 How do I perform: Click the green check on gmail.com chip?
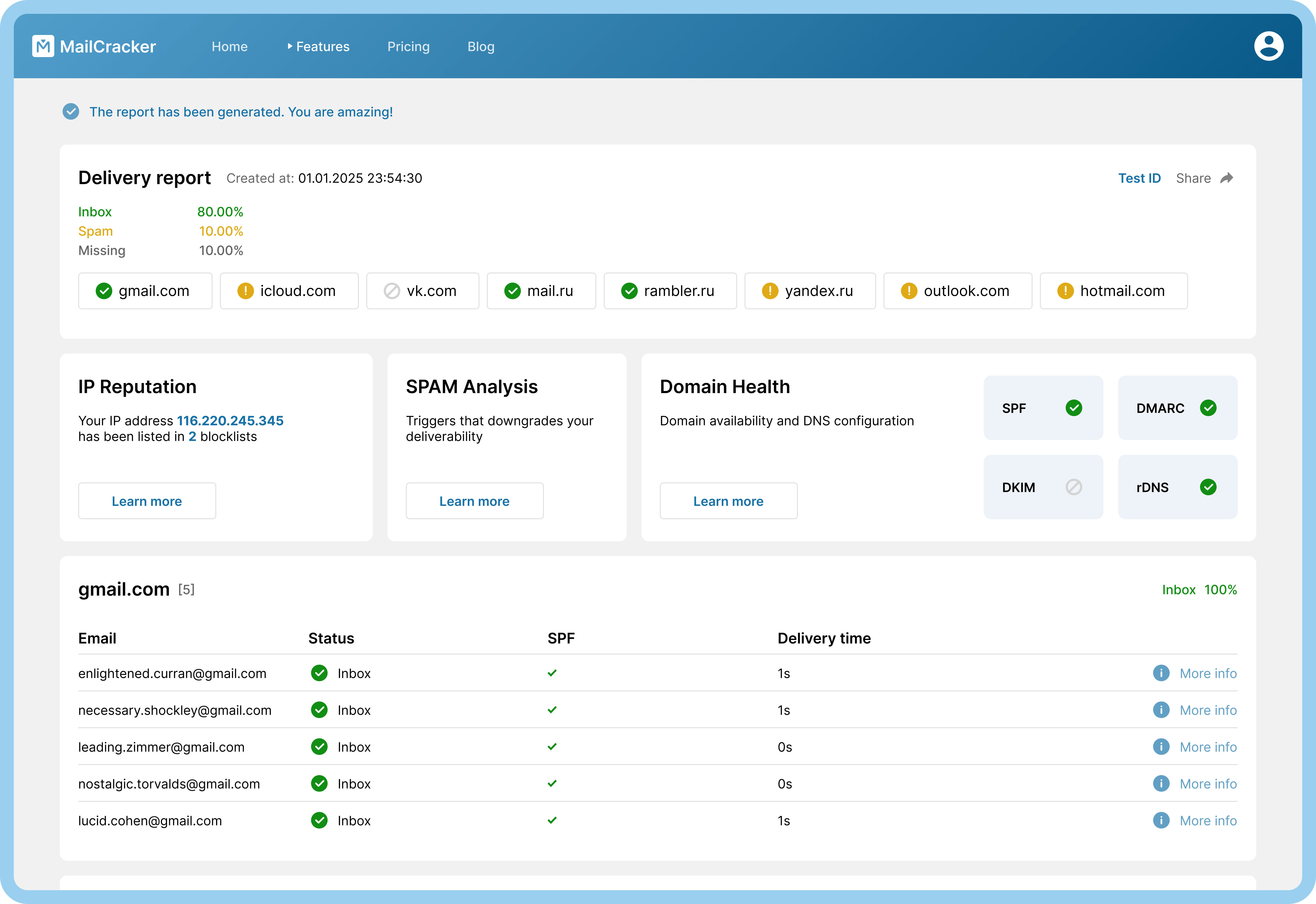pos(104,291)
